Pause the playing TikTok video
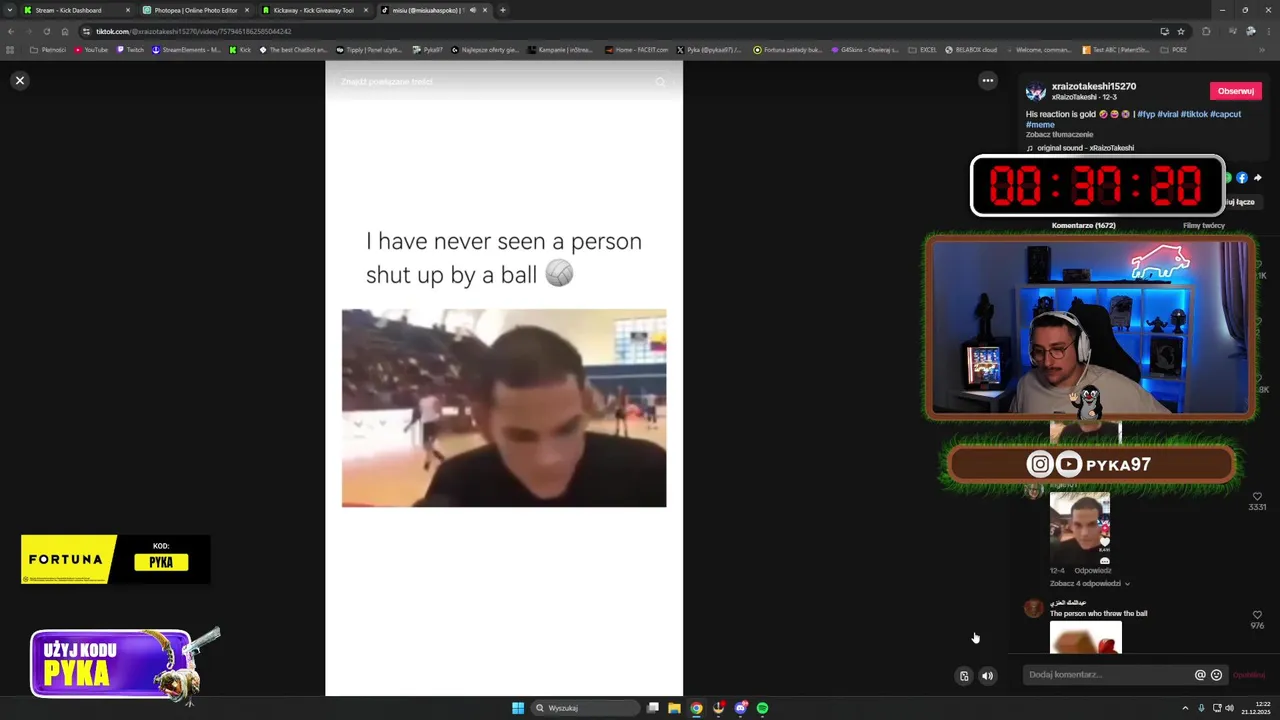The image size is (1280, 720). click(504, 378)
